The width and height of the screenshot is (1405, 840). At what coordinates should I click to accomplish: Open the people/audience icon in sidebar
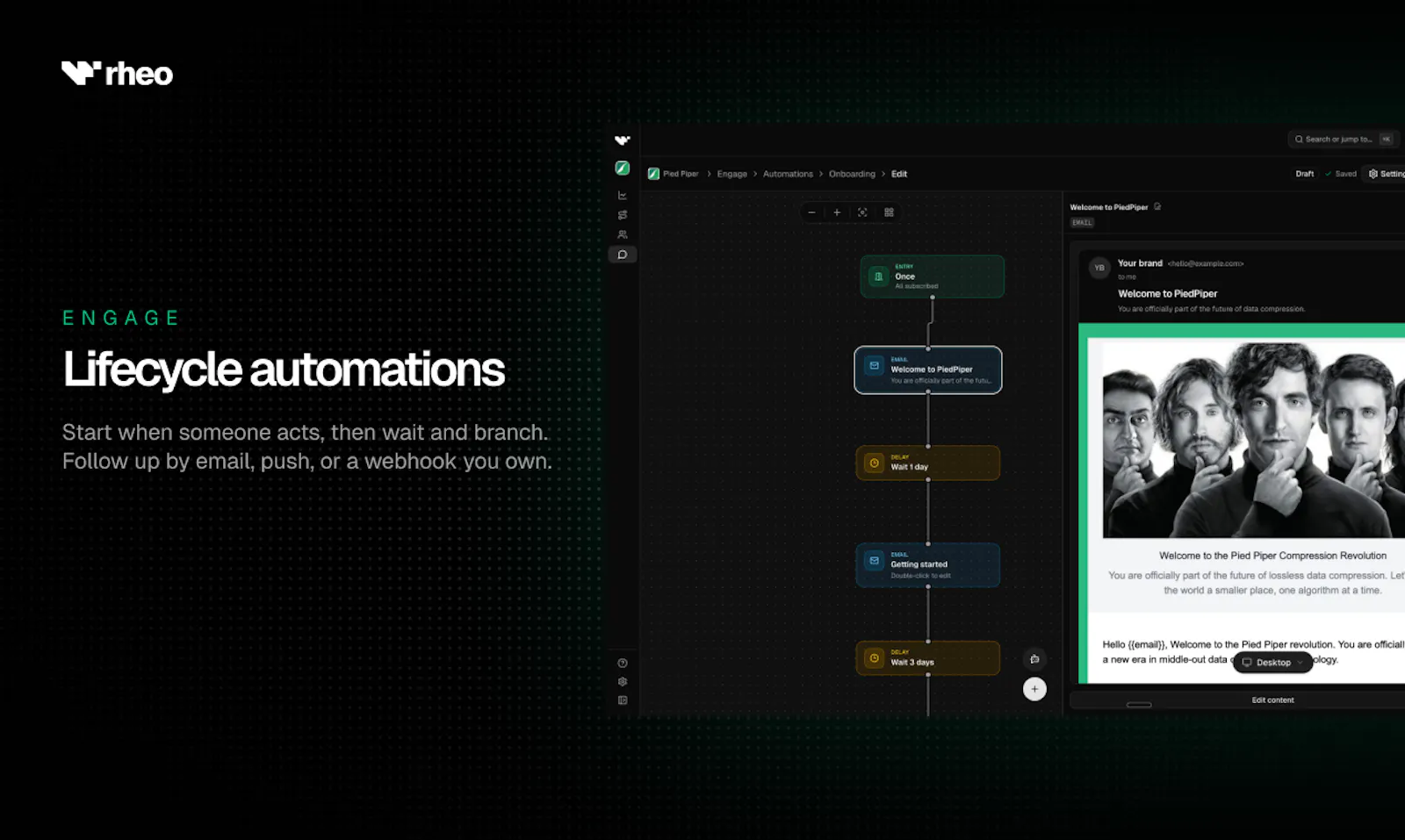623,234
